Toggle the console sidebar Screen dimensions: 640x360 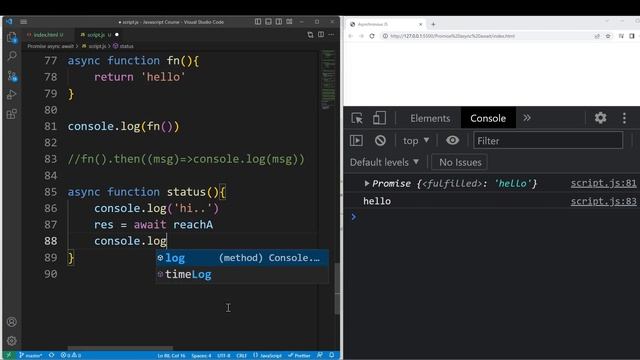coord(356,140)
